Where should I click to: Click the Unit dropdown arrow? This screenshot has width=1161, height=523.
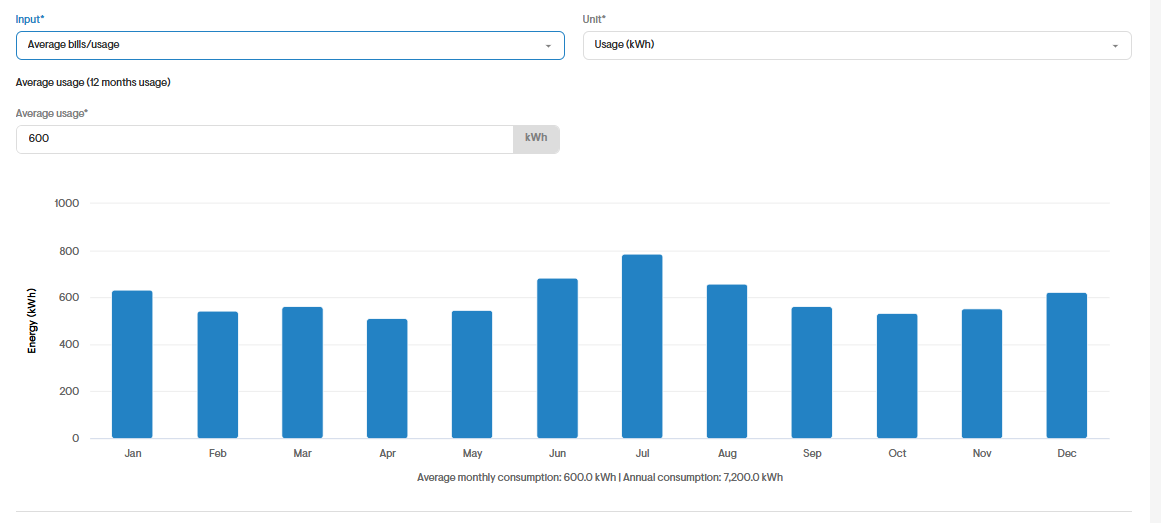[x=1115, y=46]
